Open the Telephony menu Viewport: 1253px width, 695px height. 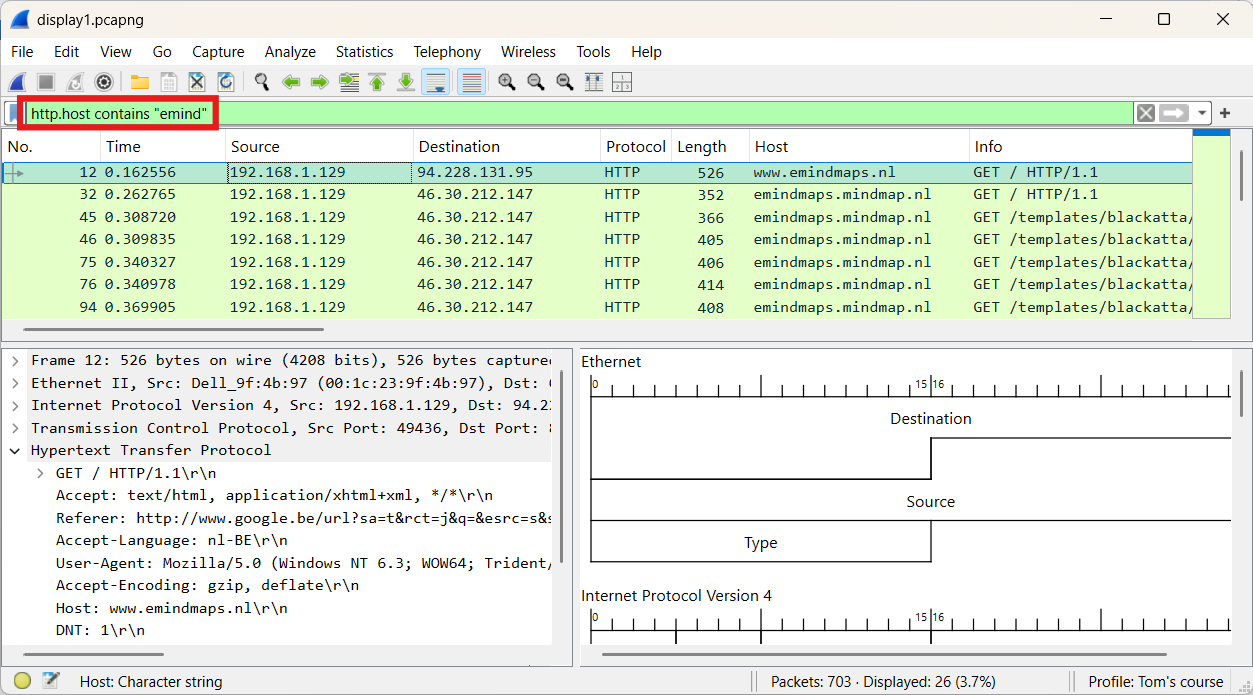447,52
